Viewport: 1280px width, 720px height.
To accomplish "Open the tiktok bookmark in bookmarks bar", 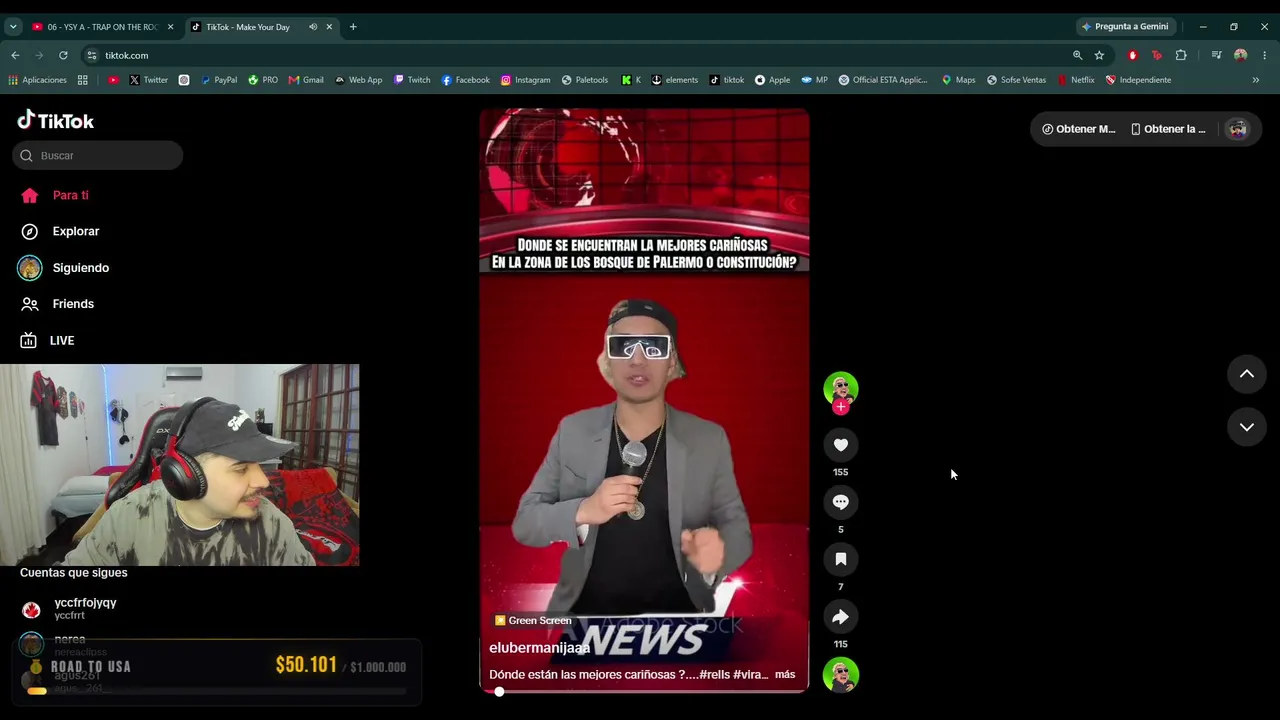I will (x=727, y=80).
